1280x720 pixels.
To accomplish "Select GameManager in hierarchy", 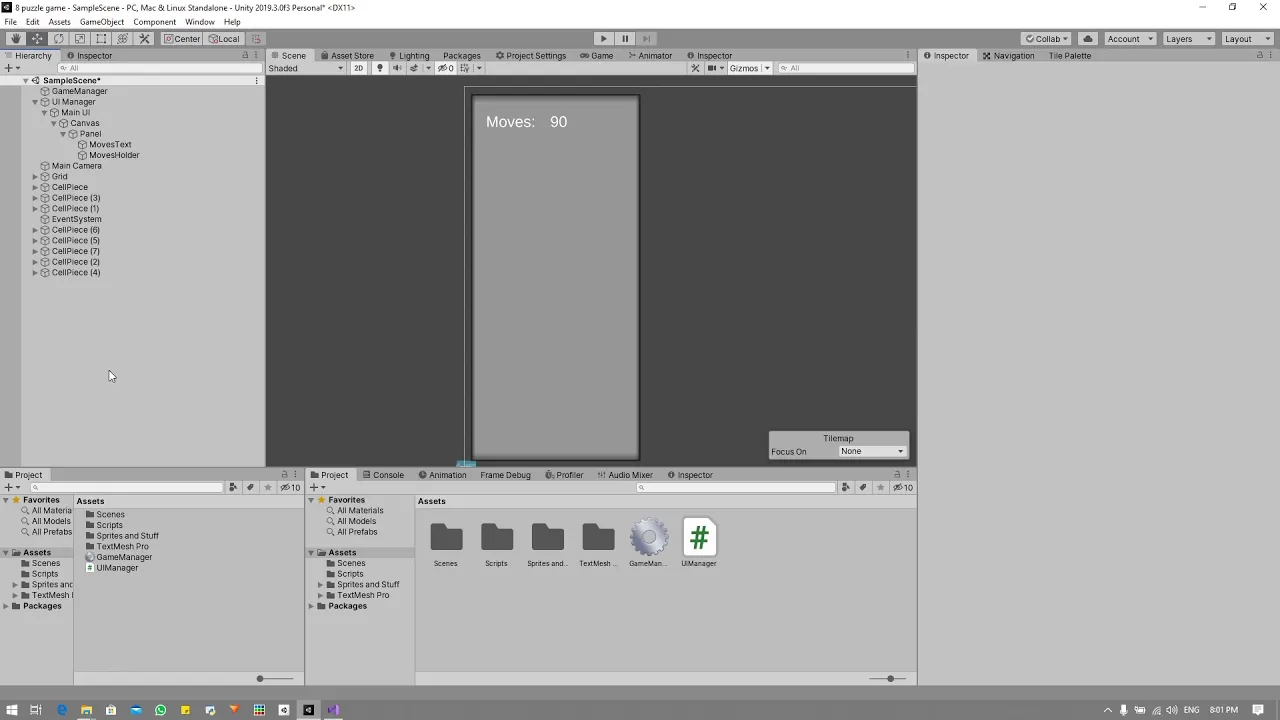I will click(x=79, y=91).
